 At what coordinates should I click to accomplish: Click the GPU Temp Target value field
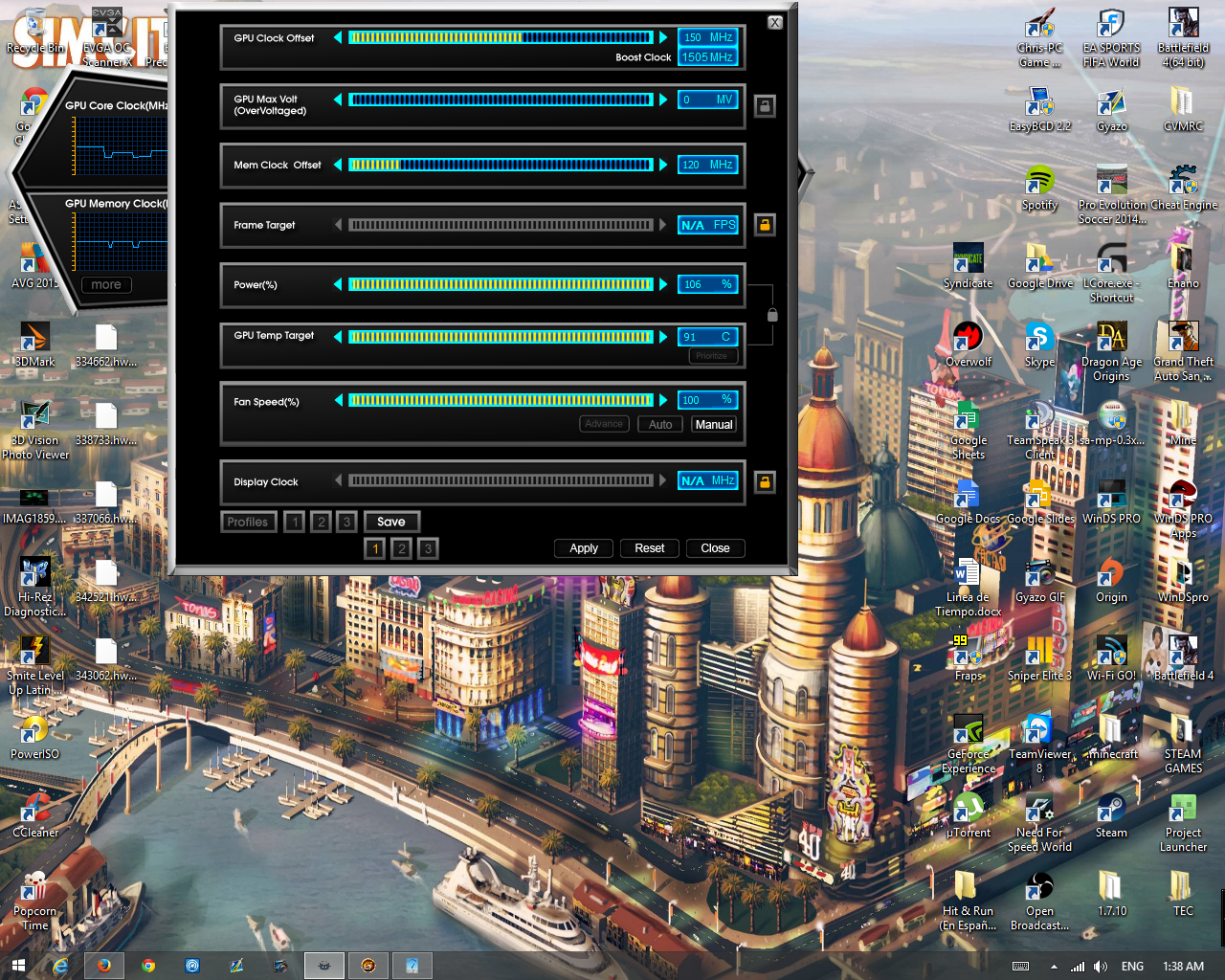(x=707, y=337)
